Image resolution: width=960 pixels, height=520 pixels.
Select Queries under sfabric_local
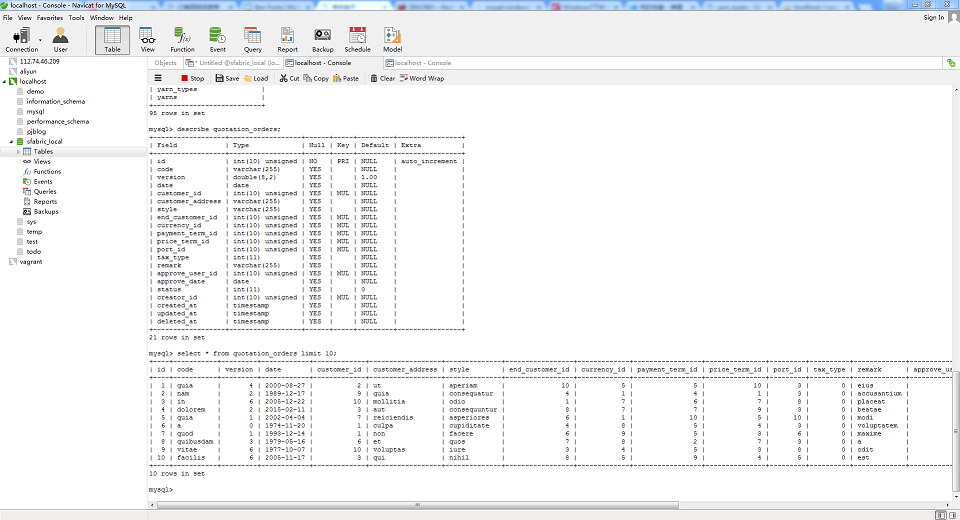[45, 192]
